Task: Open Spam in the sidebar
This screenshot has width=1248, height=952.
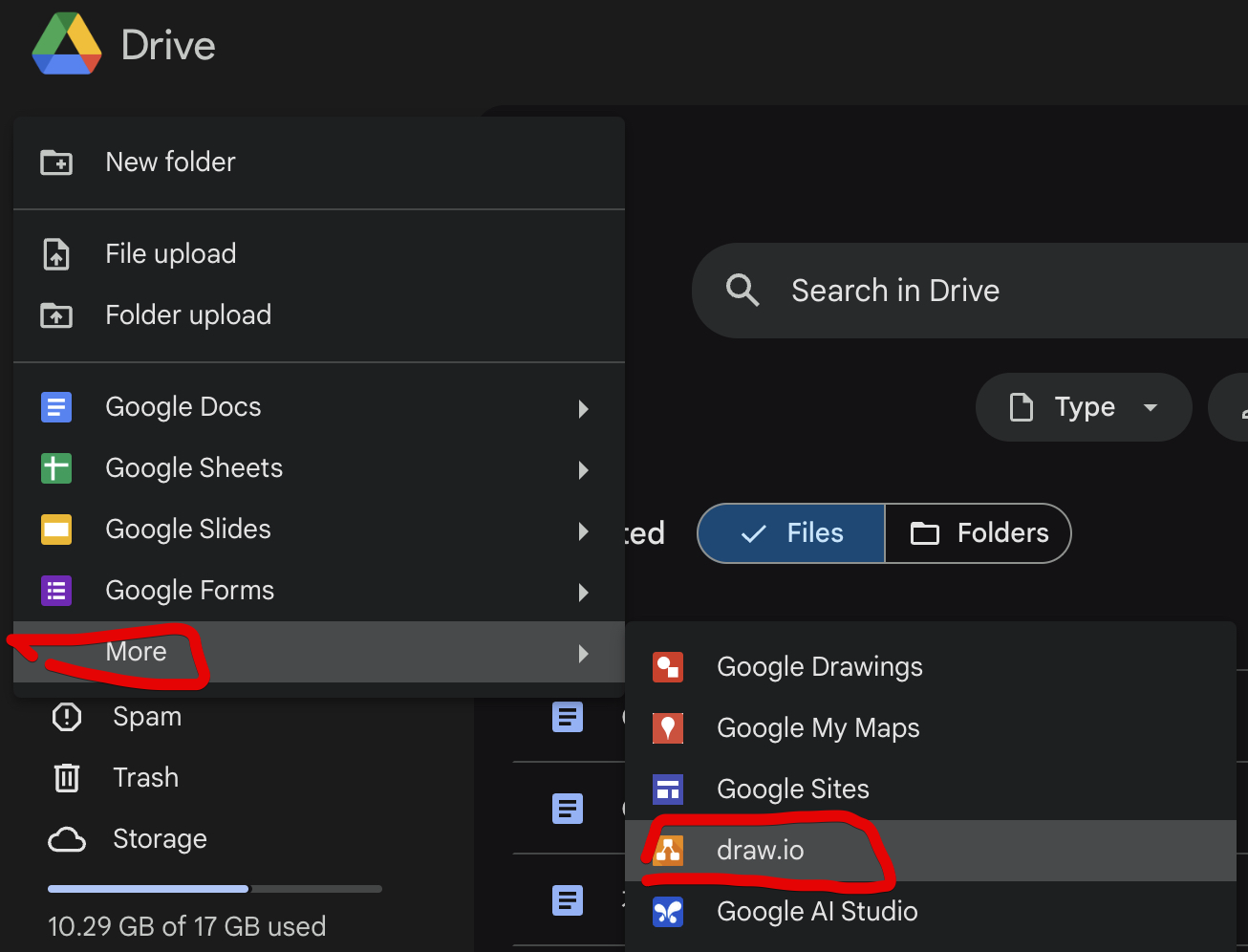Action: [x=147, y=717]
